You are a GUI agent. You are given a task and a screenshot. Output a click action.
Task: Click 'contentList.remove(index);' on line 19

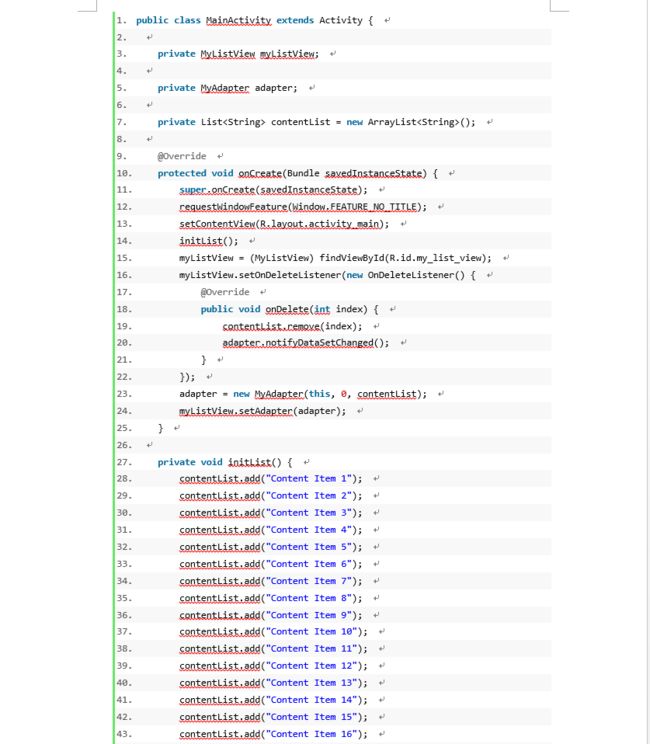292,326
